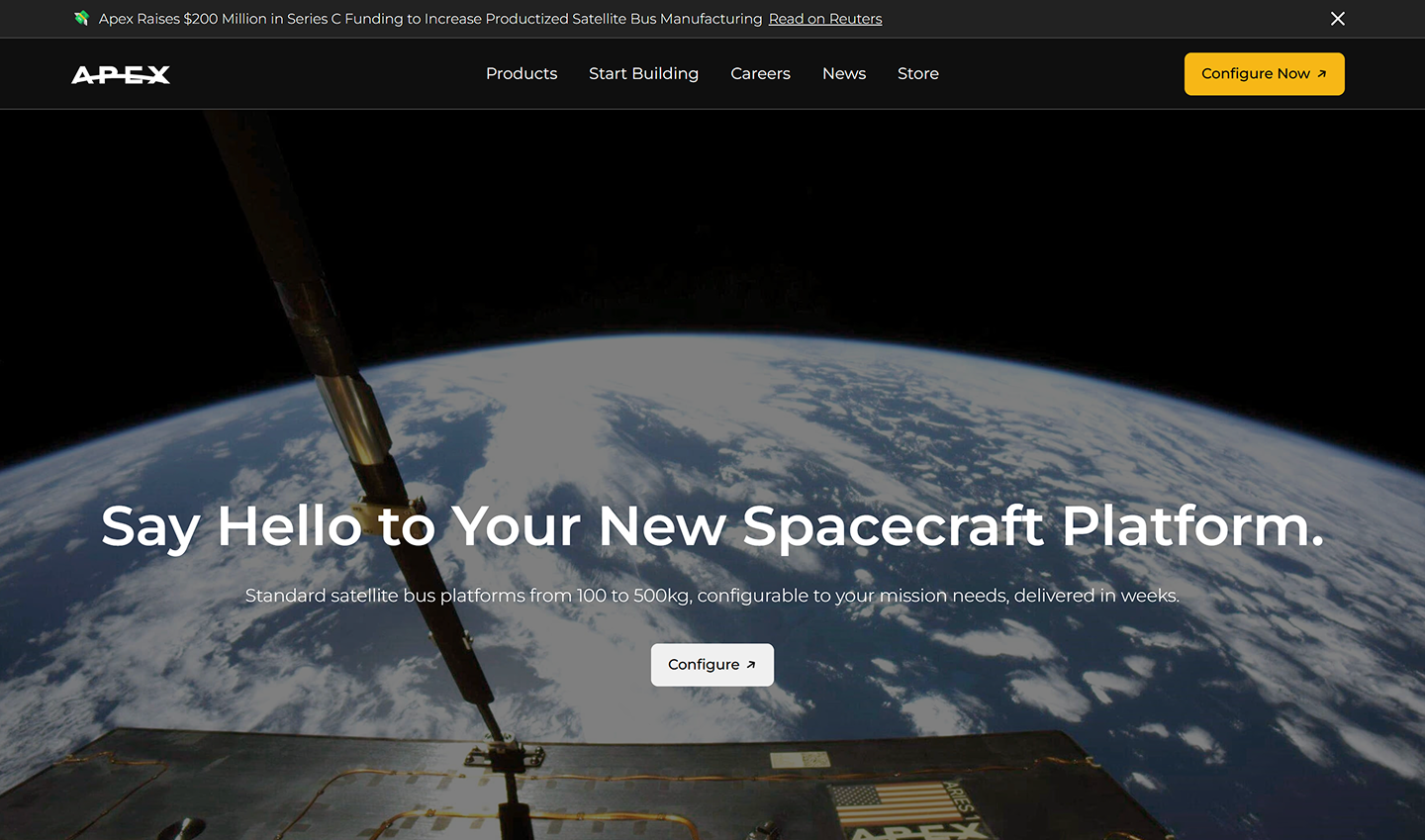The image size is (1425, 840).
Task: Click the funding announcement text in banner
Action: pyautogui.click(x=430, y=19)
